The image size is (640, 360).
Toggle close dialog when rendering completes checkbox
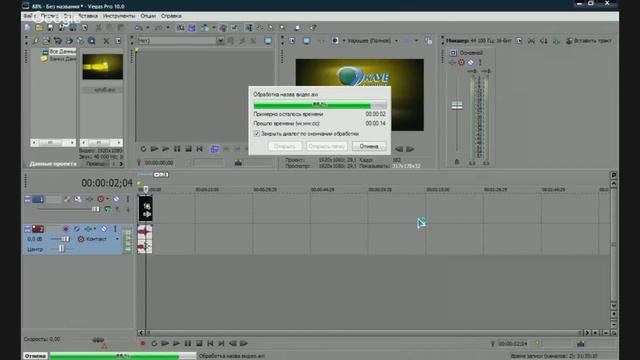coord(257,133)
